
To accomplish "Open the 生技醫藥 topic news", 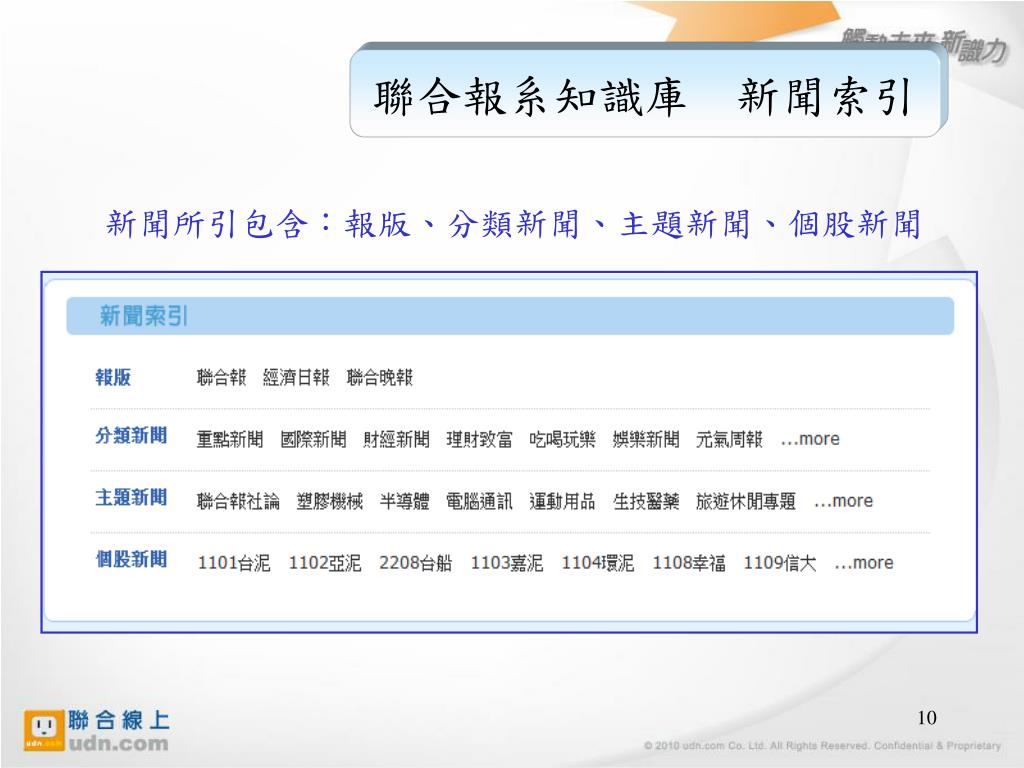I will click(x=646, y=502).
